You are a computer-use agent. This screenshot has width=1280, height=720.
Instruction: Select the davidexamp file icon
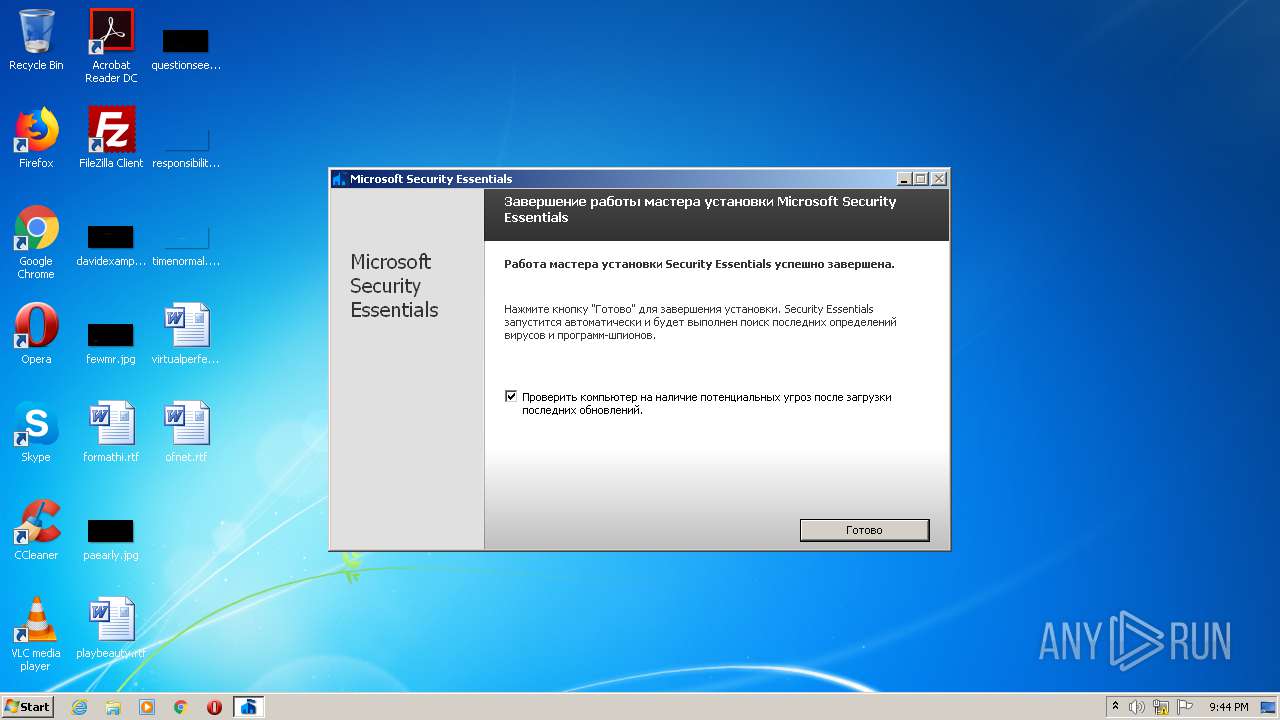tap(111, 244)
